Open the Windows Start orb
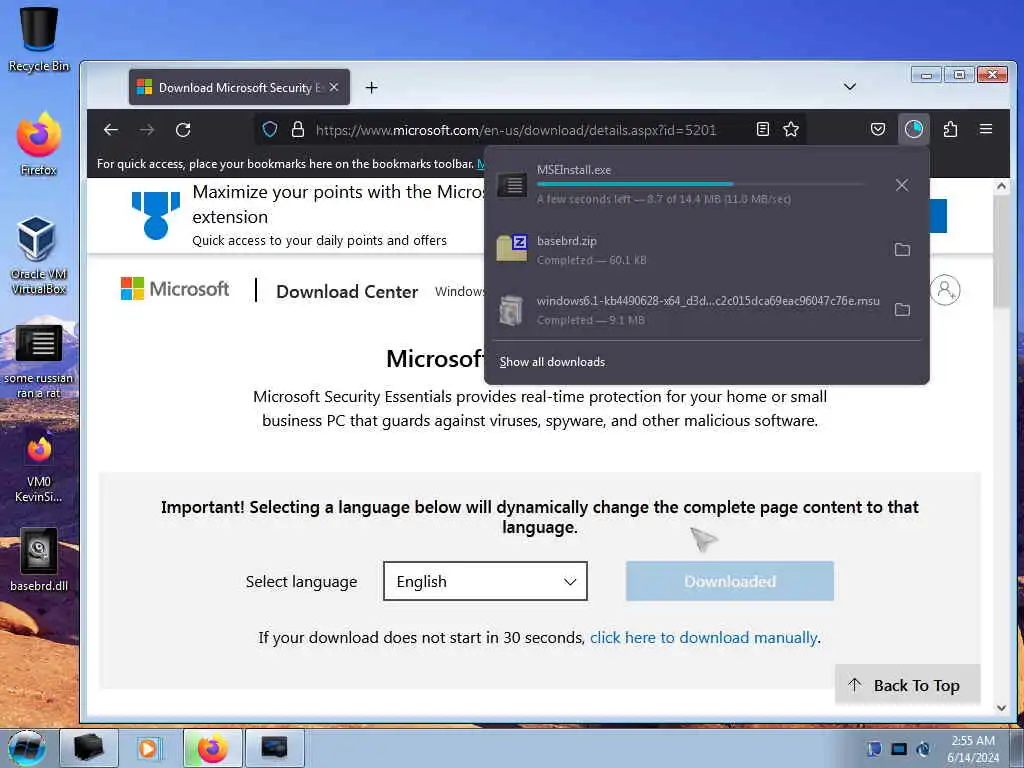The image size is (1024, 768). 27,747
